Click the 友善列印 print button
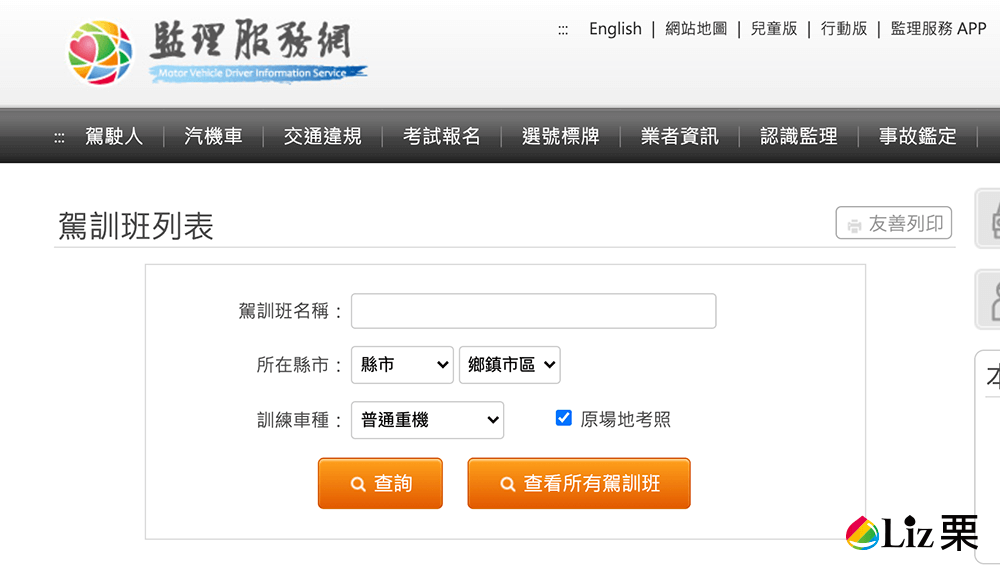The width and height of the screenshot is (1000, 568). tap(893, 223)
